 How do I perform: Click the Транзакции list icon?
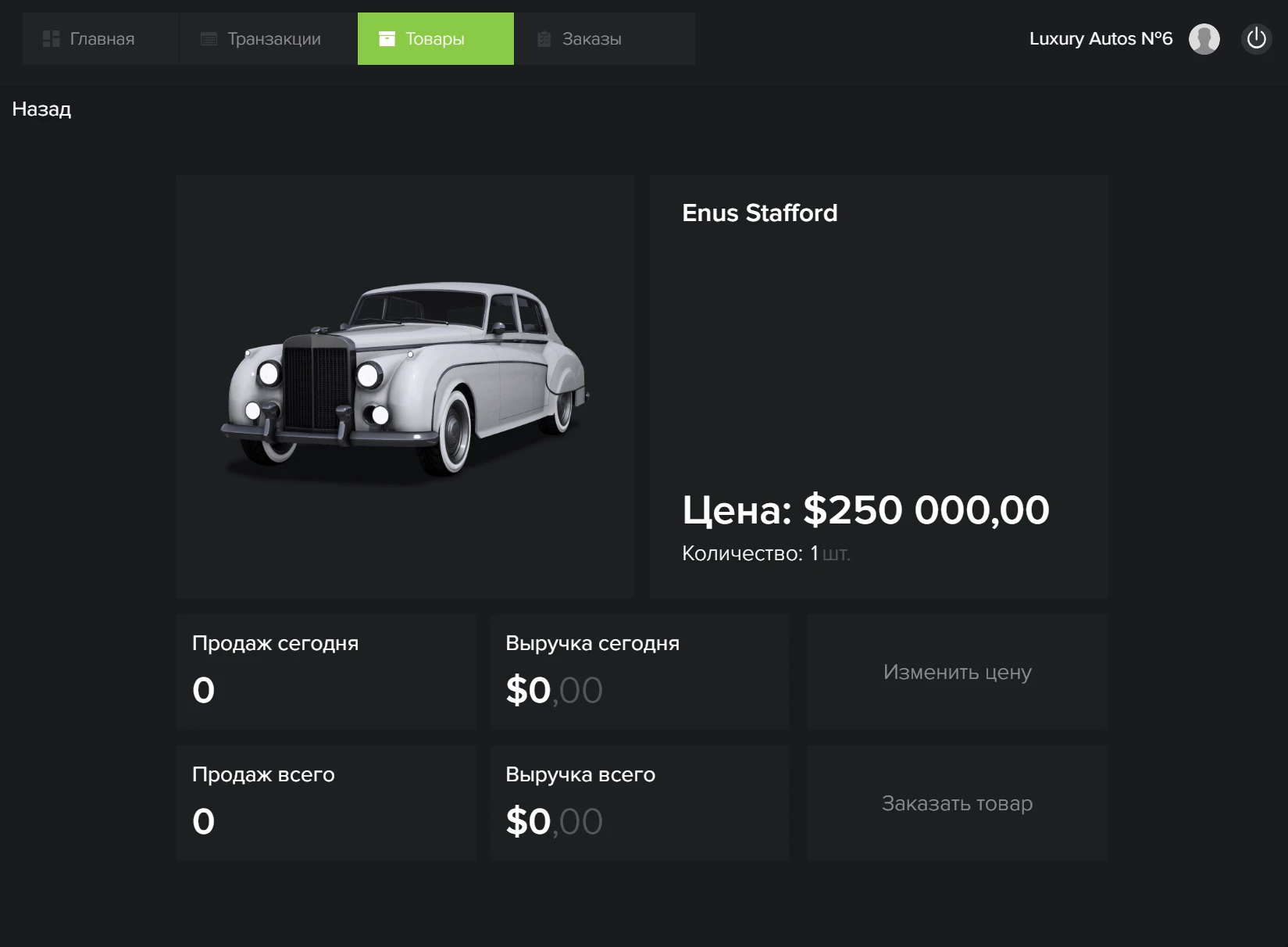[209, 39]
